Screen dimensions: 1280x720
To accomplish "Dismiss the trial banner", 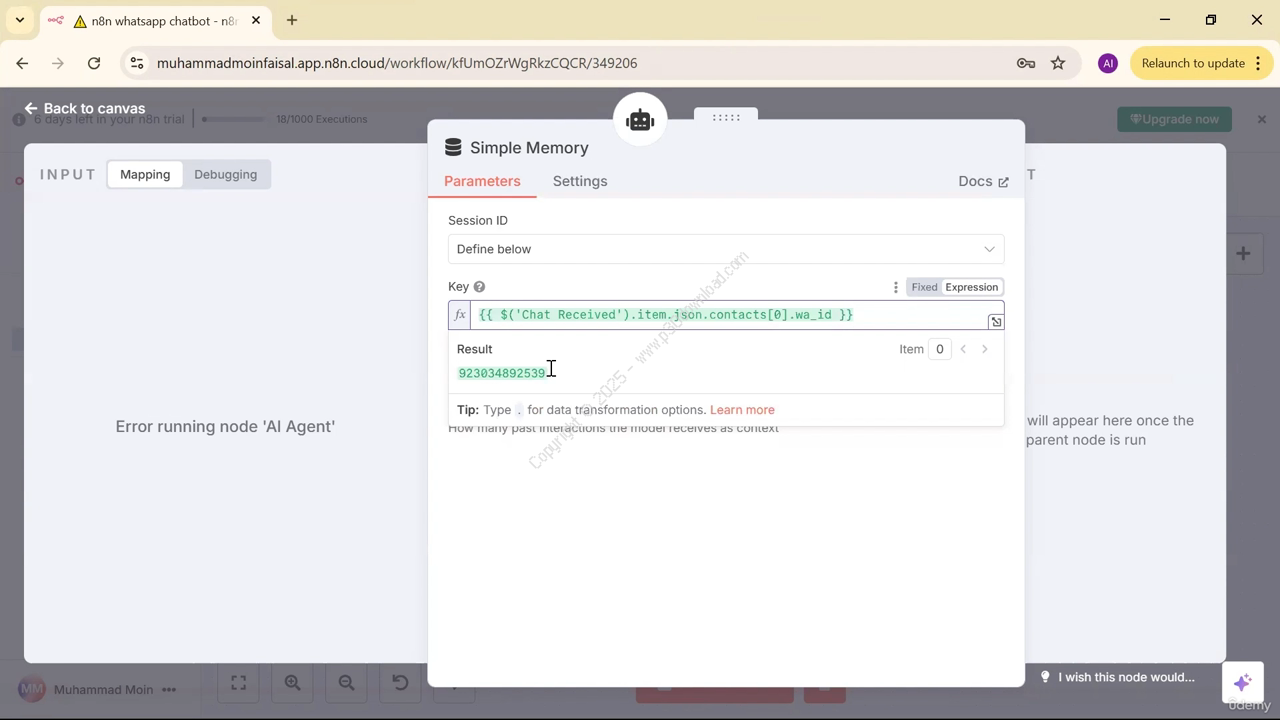I will [1261, 119].
